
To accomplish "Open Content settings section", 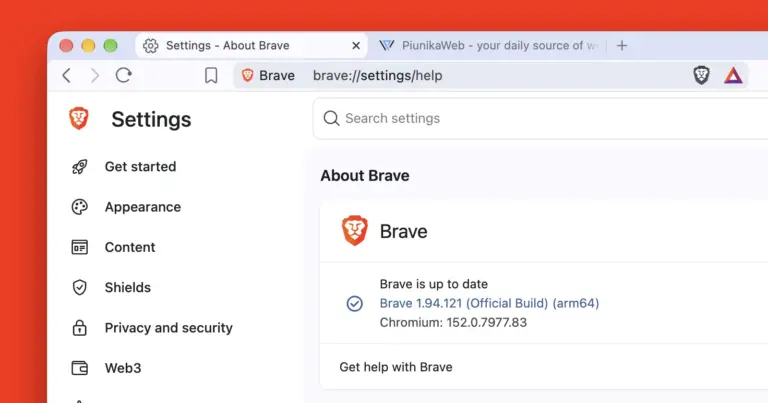I will 130,247.
